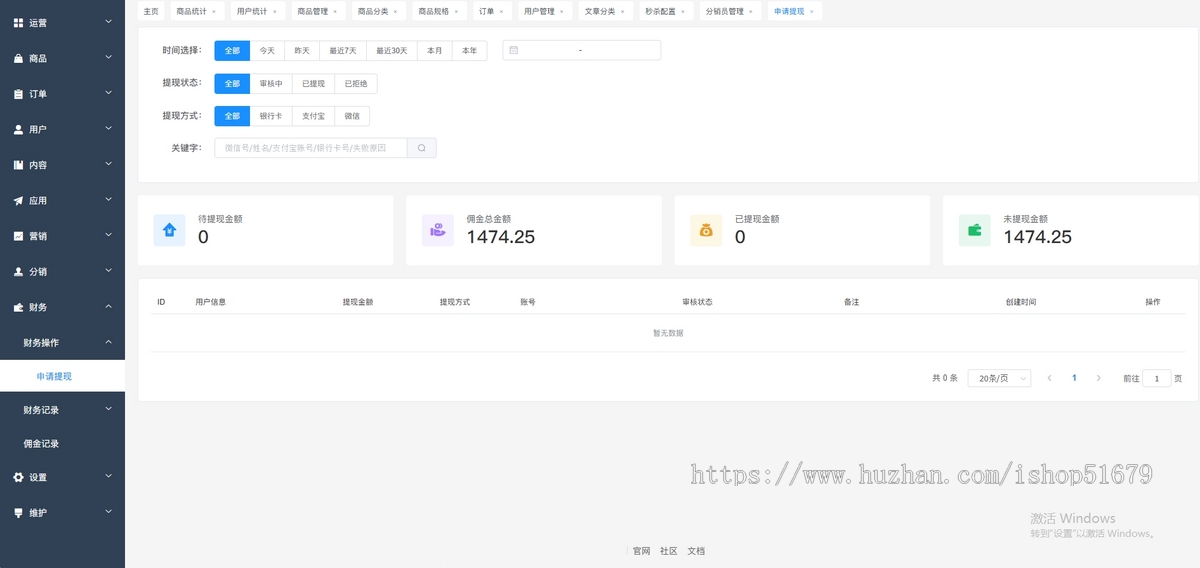Click the keyword search magnifier button

(422, 148)
